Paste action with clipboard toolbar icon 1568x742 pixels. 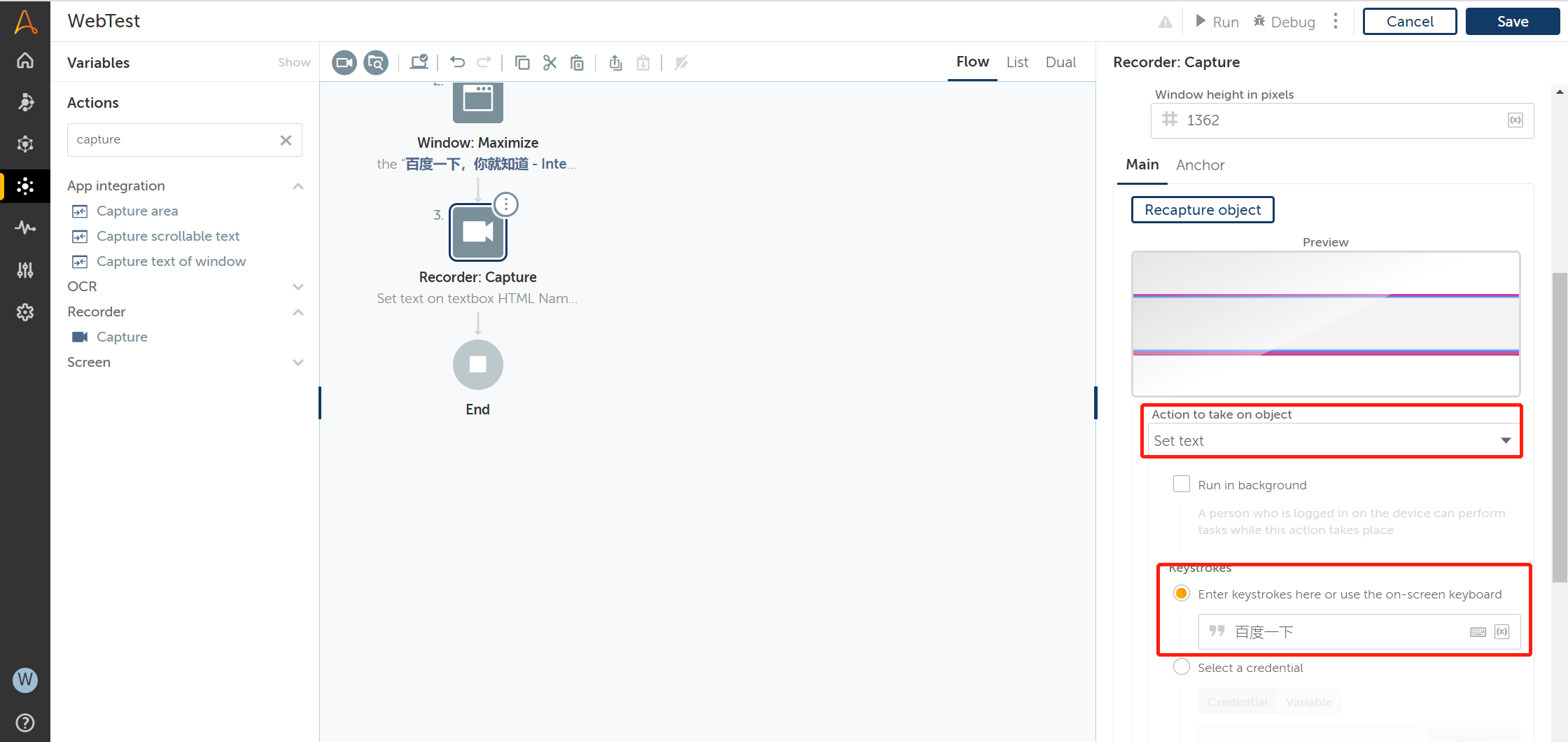577,63
